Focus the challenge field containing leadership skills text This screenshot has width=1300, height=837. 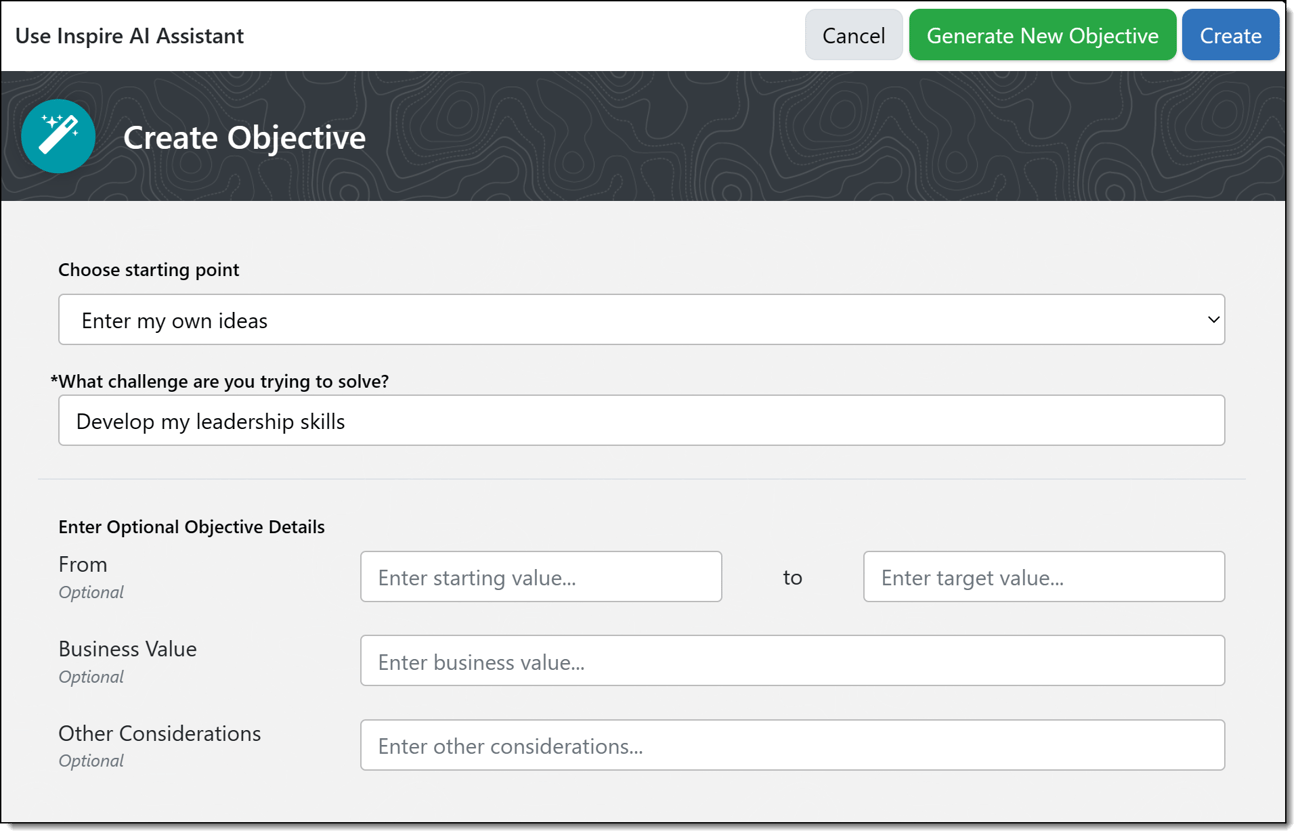coord(640,421)
